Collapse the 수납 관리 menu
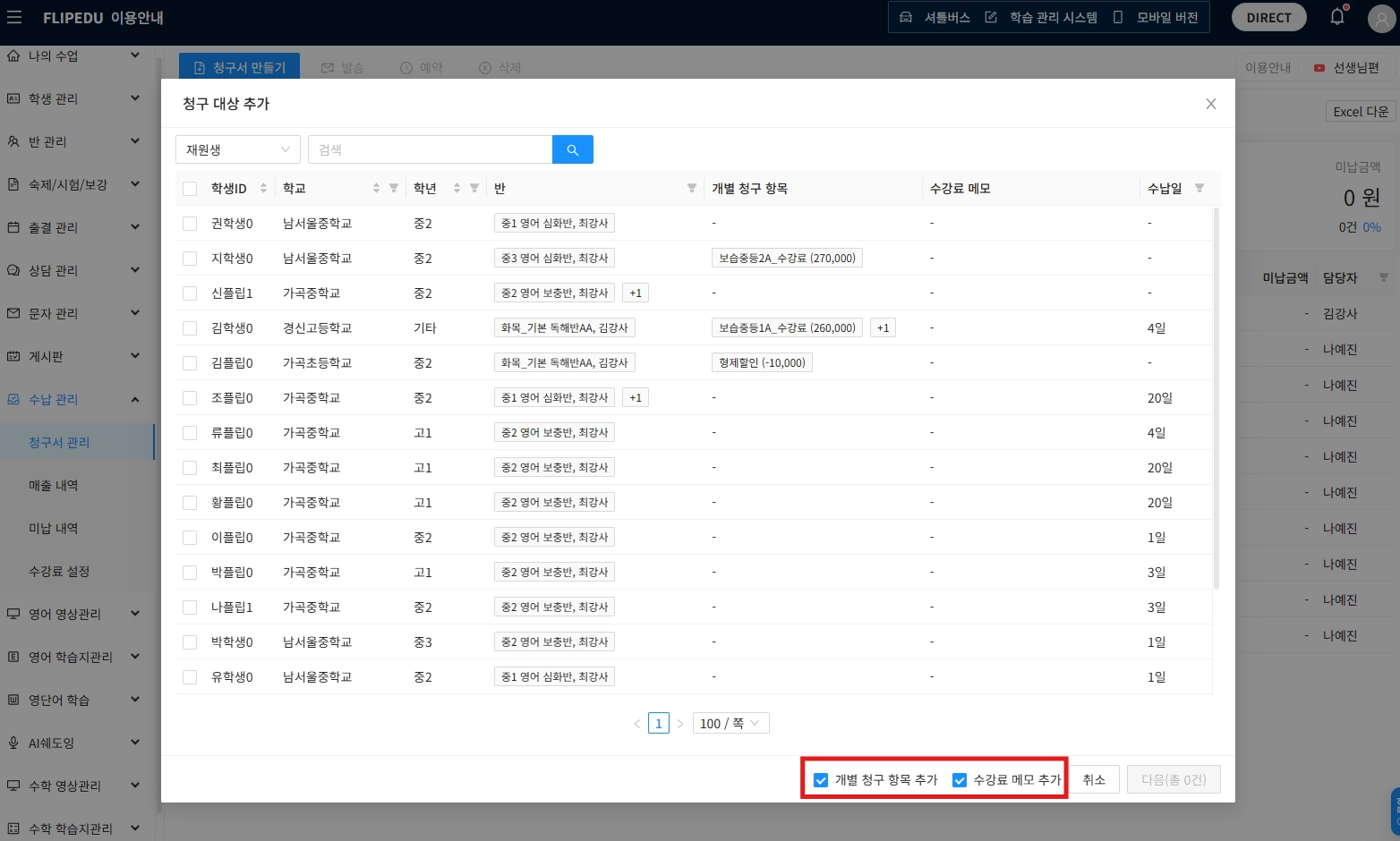This screenshot has height=841, width=1400. pos(135,399)
